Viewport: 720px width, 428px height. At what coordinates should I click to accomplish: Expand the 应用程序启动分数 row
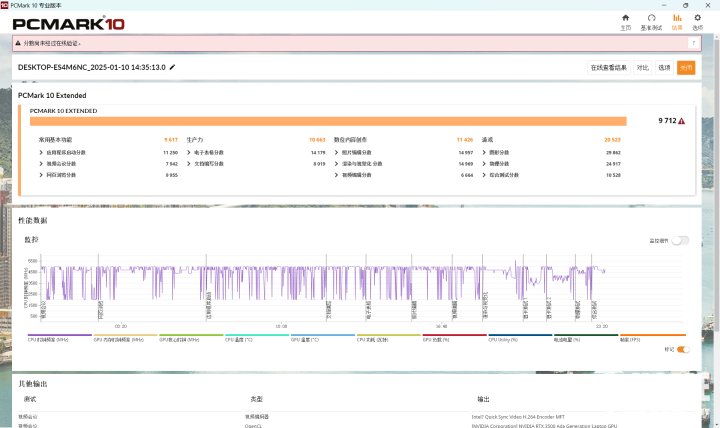[41, 152]
